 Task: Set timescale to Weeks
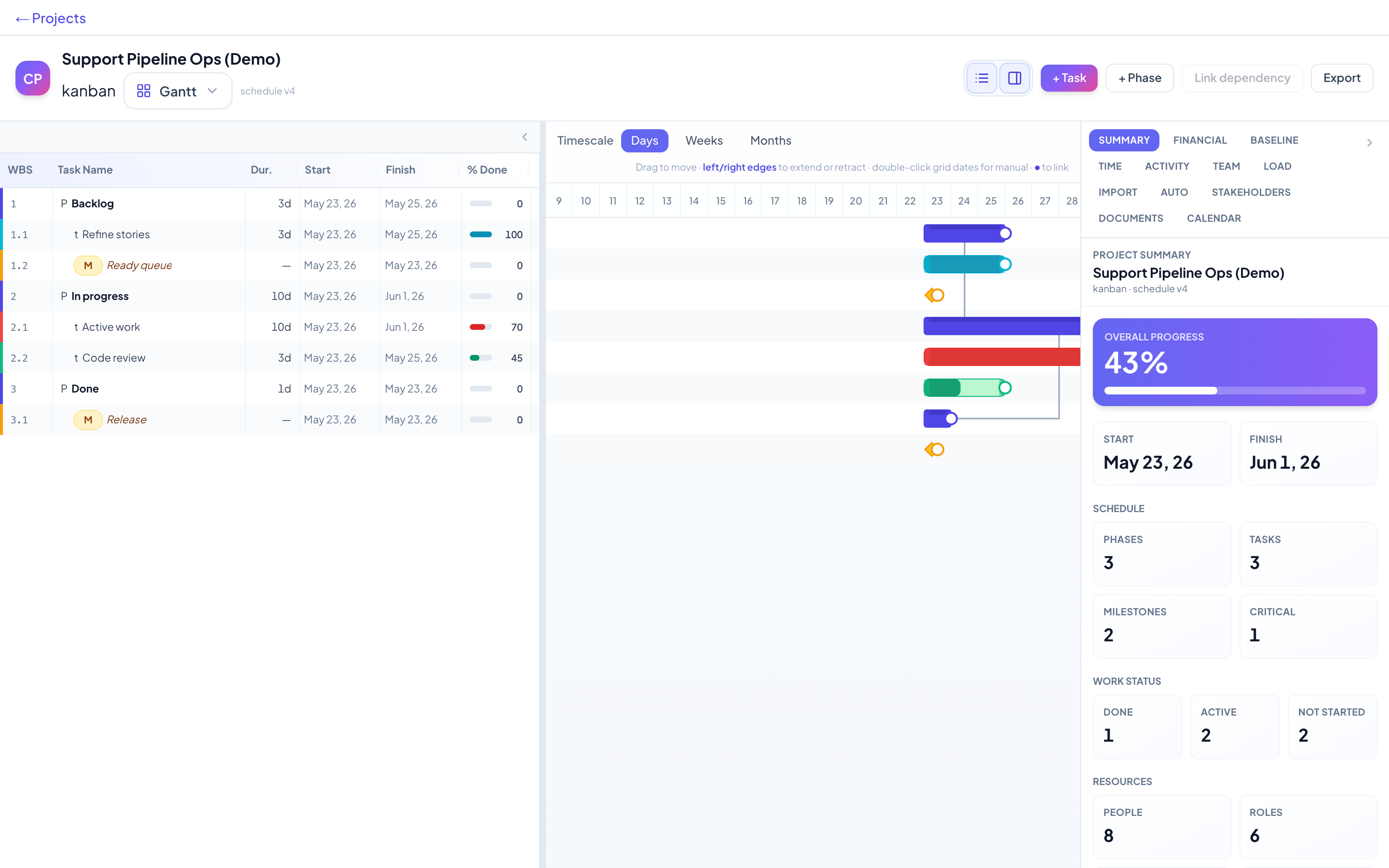(x=704, y=141)
